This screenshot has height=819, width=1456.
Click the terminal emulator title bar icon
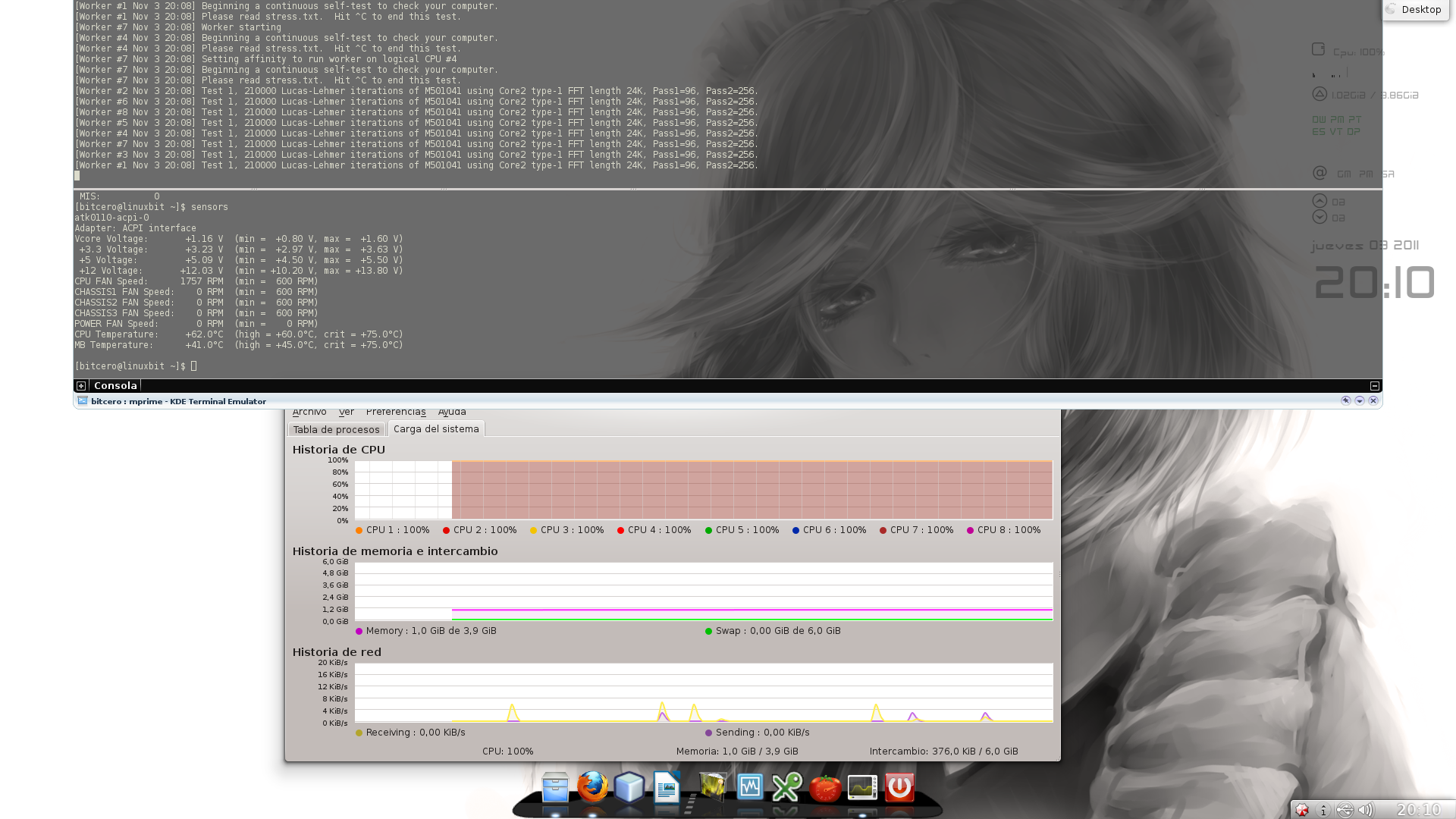[83, 401]
